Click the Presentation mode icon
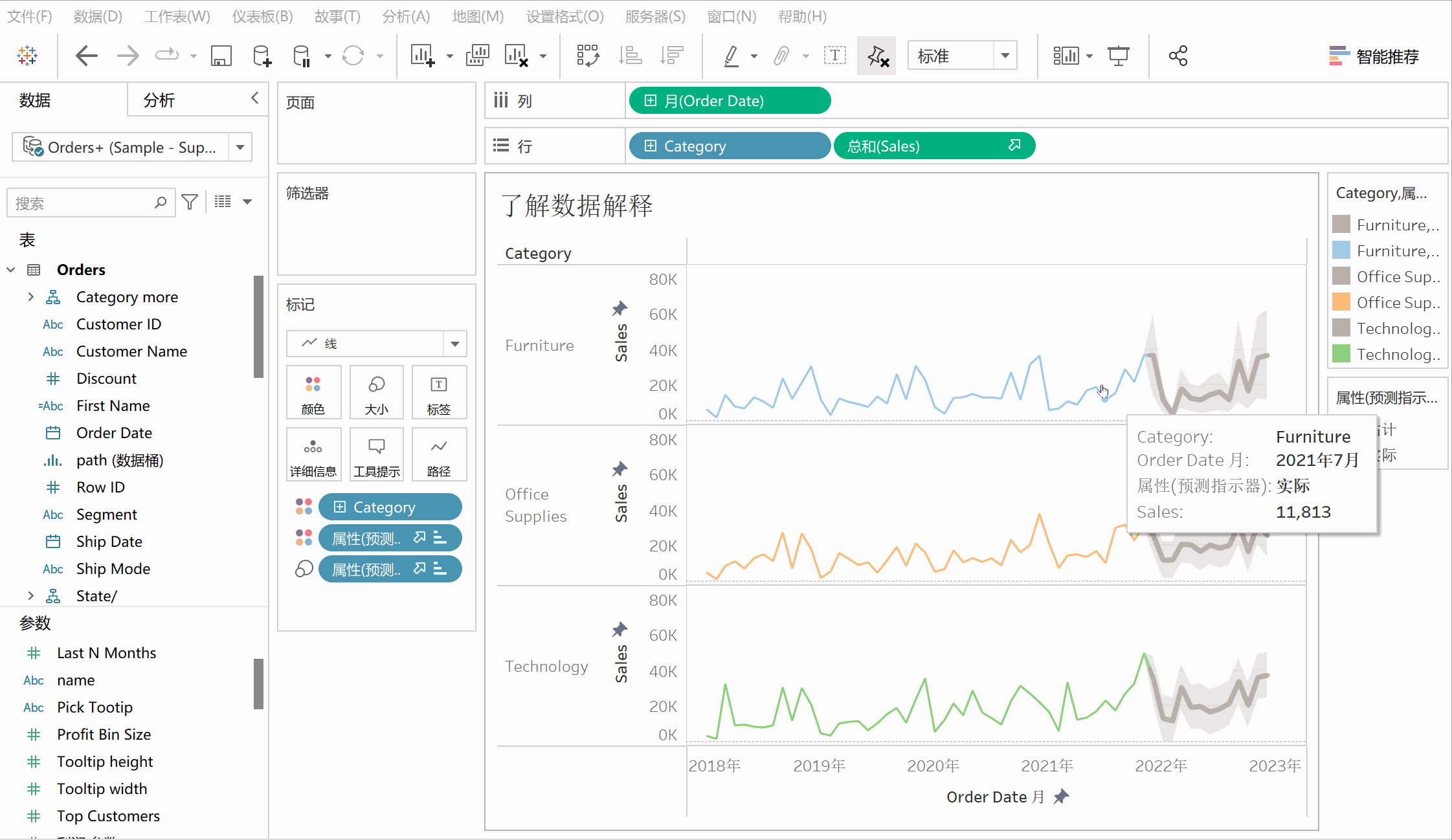Viewport: 1452px width, 840px height. point(1118,56)
